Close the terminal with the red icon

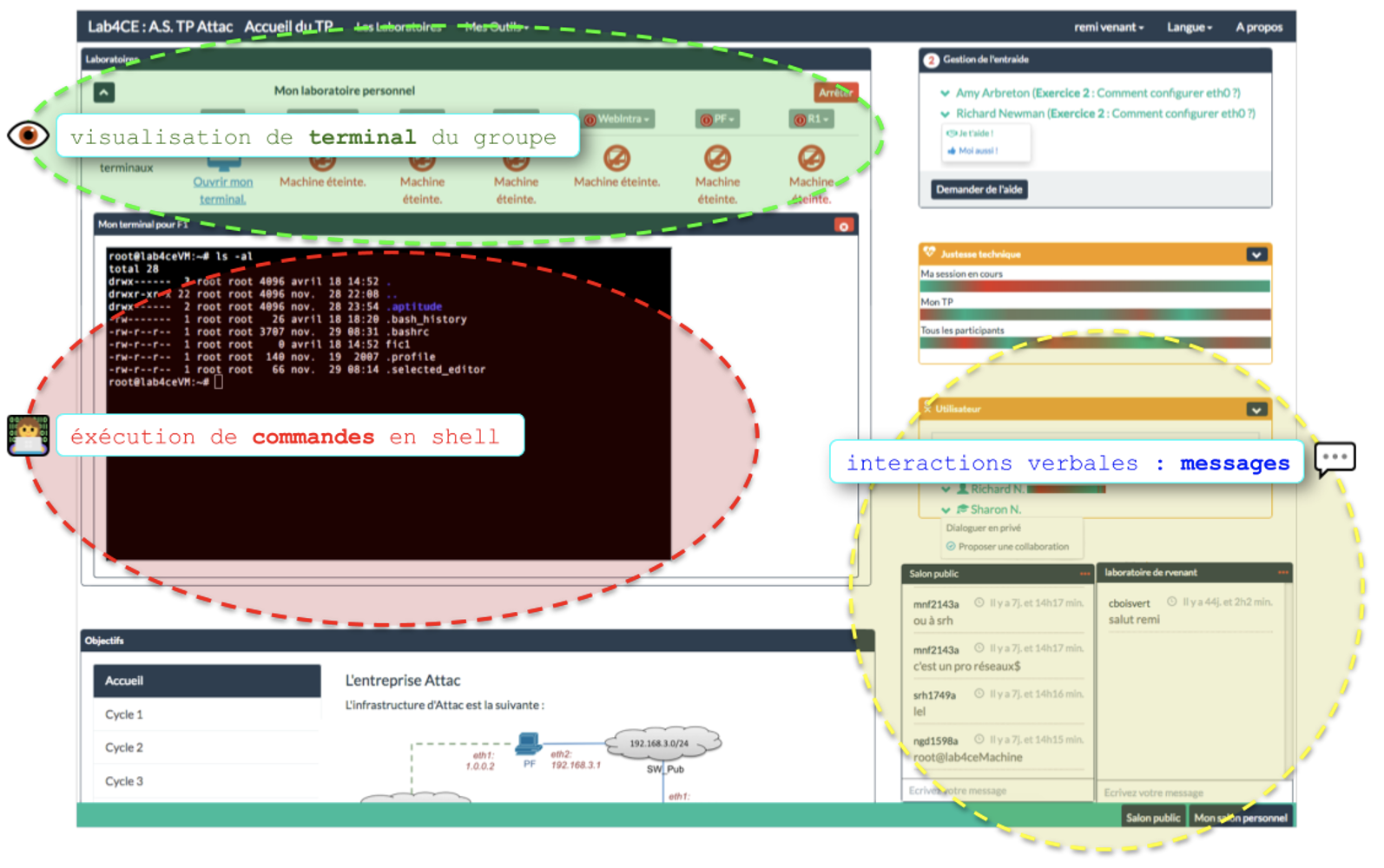click(x=842, y=226)
